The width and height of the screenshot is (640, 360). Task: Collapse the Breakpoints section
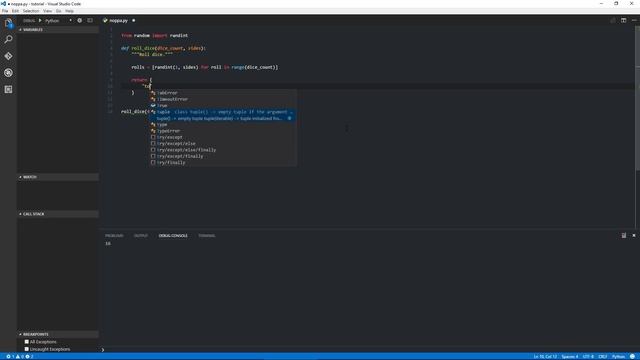coord(58,334)
